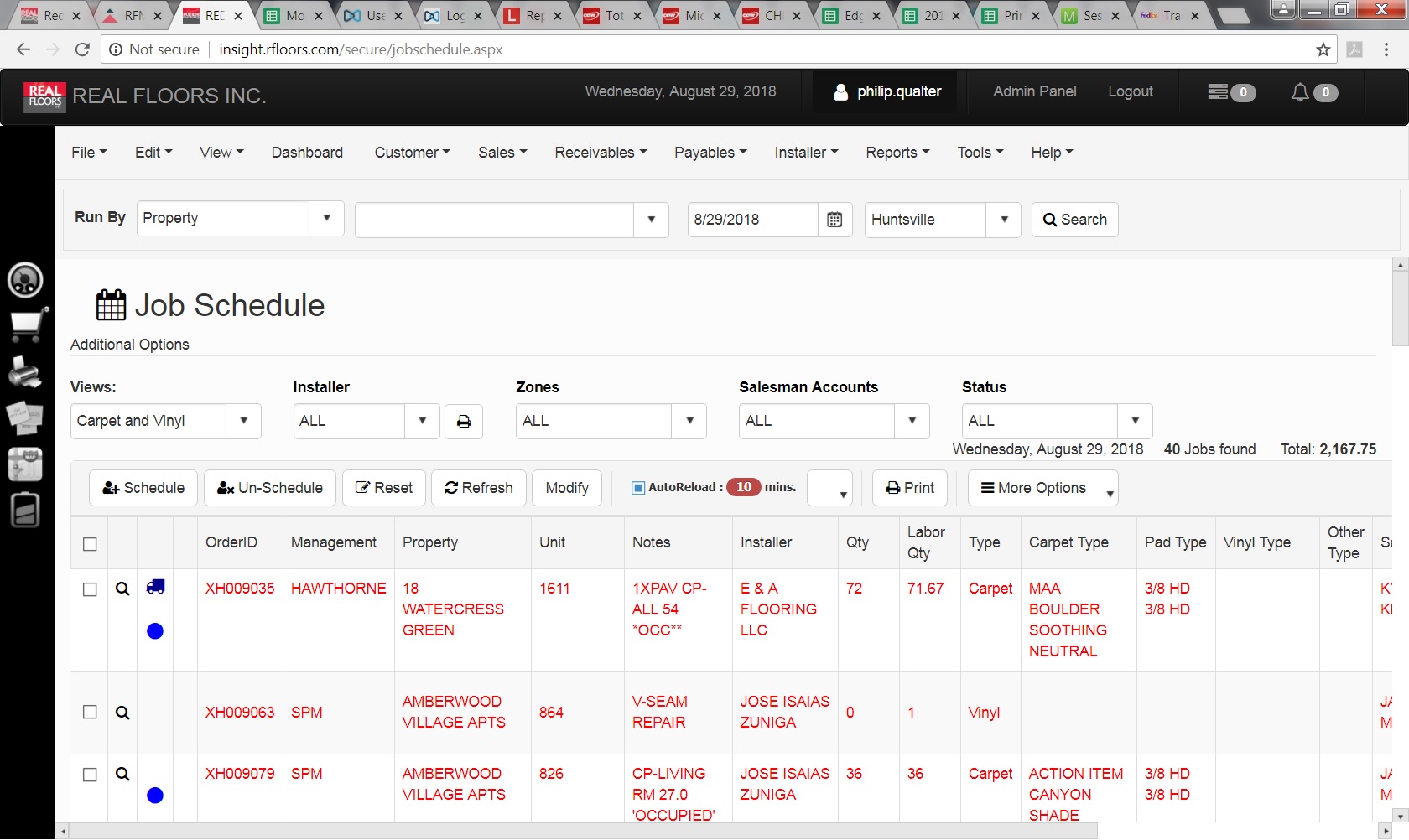Open Chrome's three-dot menu
The height and width of the screenshot is (840, 1409).
coord(1386,49)
